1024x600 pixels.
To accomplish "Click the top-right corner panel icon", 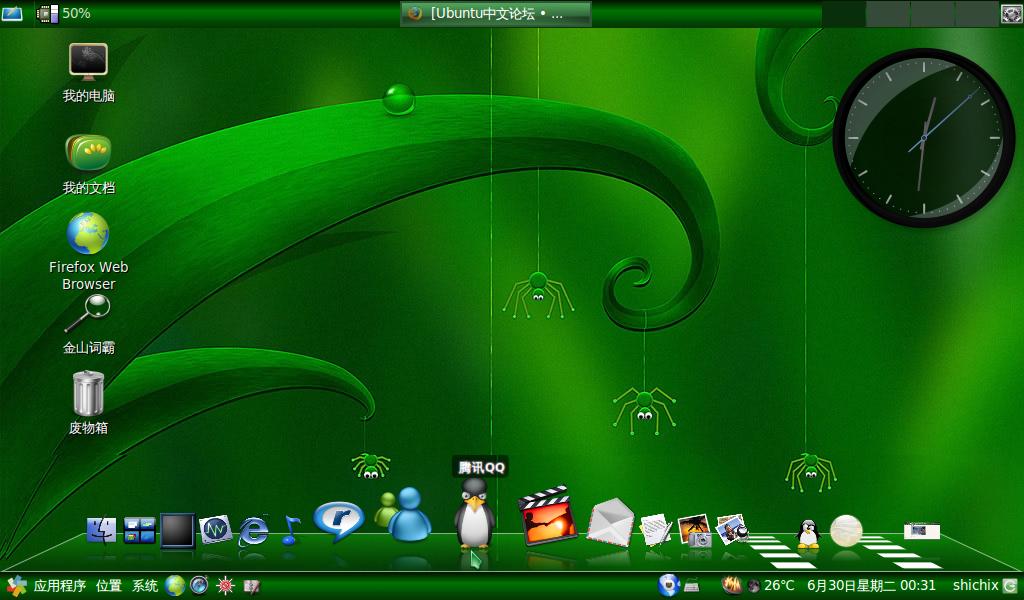I will point(1012,14).
